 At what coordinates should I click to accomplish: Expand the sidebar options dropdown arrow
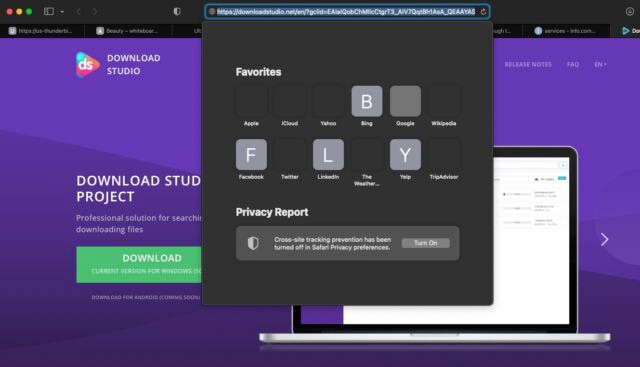[x=62, y=12]
